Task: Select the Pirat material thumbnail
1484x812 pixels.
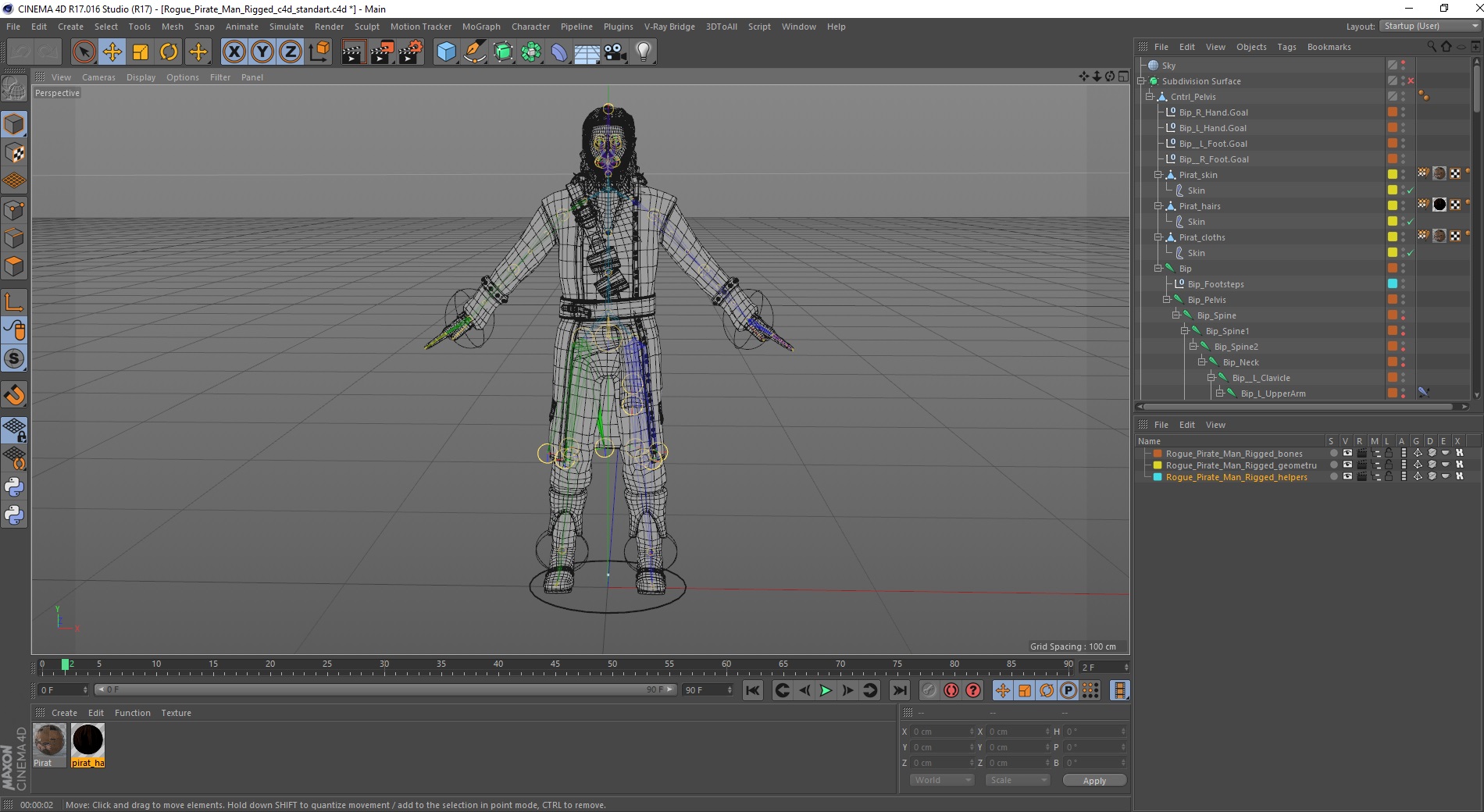Action: [49, 745]
